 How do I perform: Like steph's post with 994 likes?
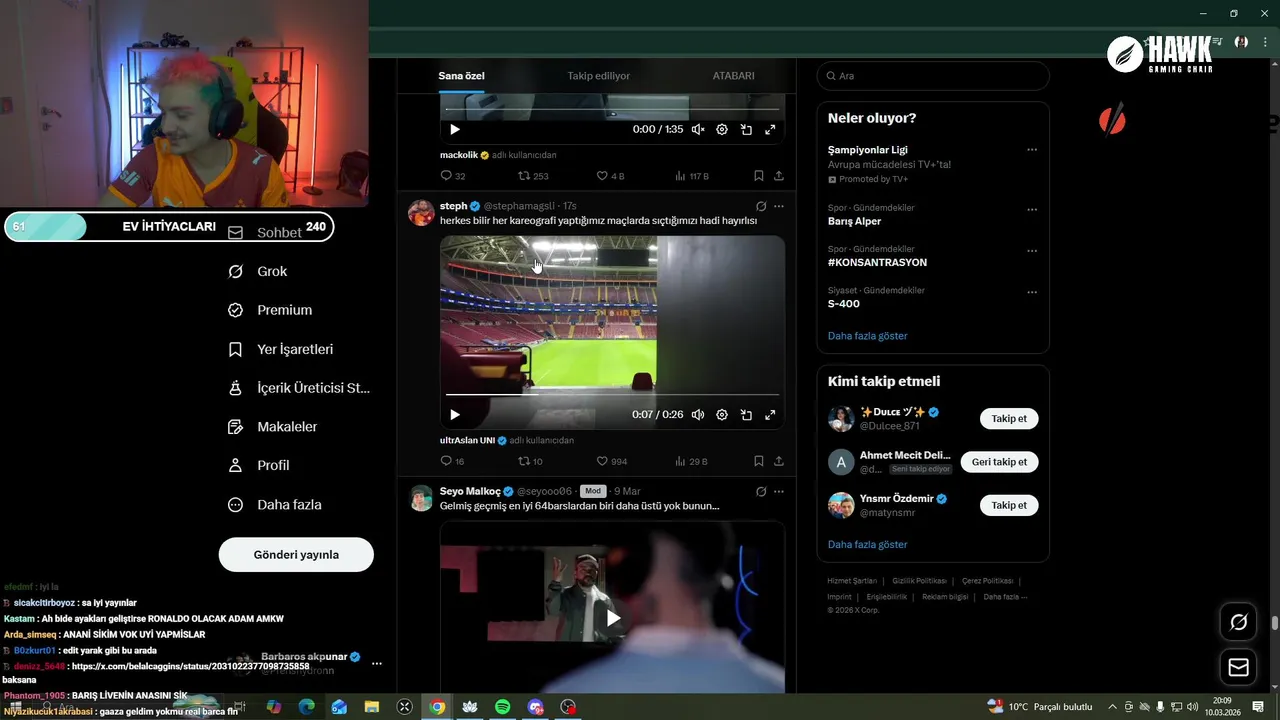[x=612, y=461]
